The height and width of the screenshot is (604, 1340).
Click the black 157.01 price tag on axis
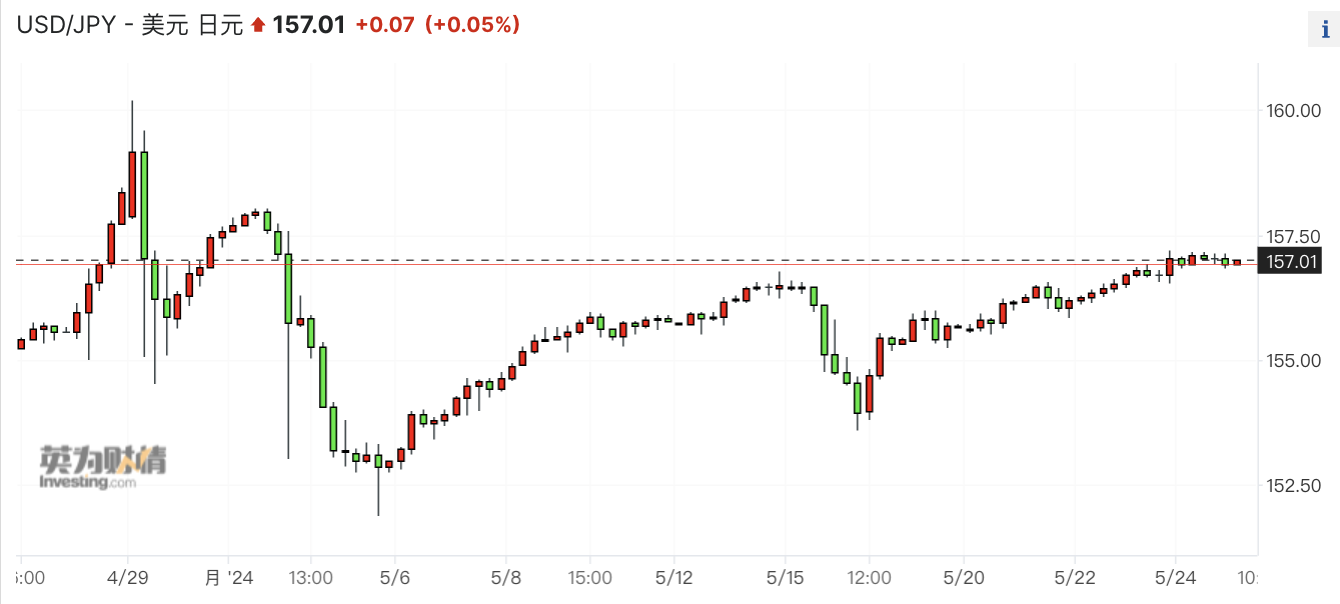[x=1296, y=262]
